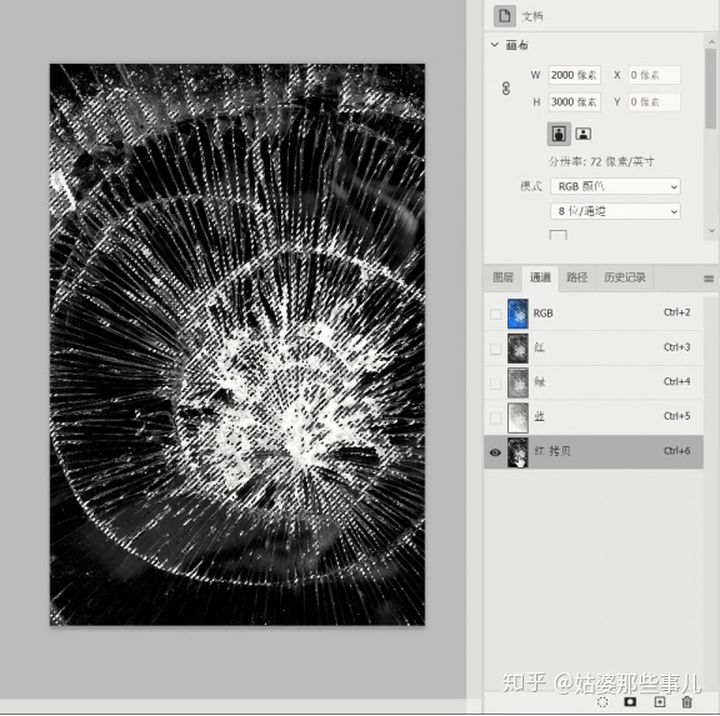Screen dimensions: 720x716
Task: Select the Red copy channel thumbnail
Action: click(518, 452)
